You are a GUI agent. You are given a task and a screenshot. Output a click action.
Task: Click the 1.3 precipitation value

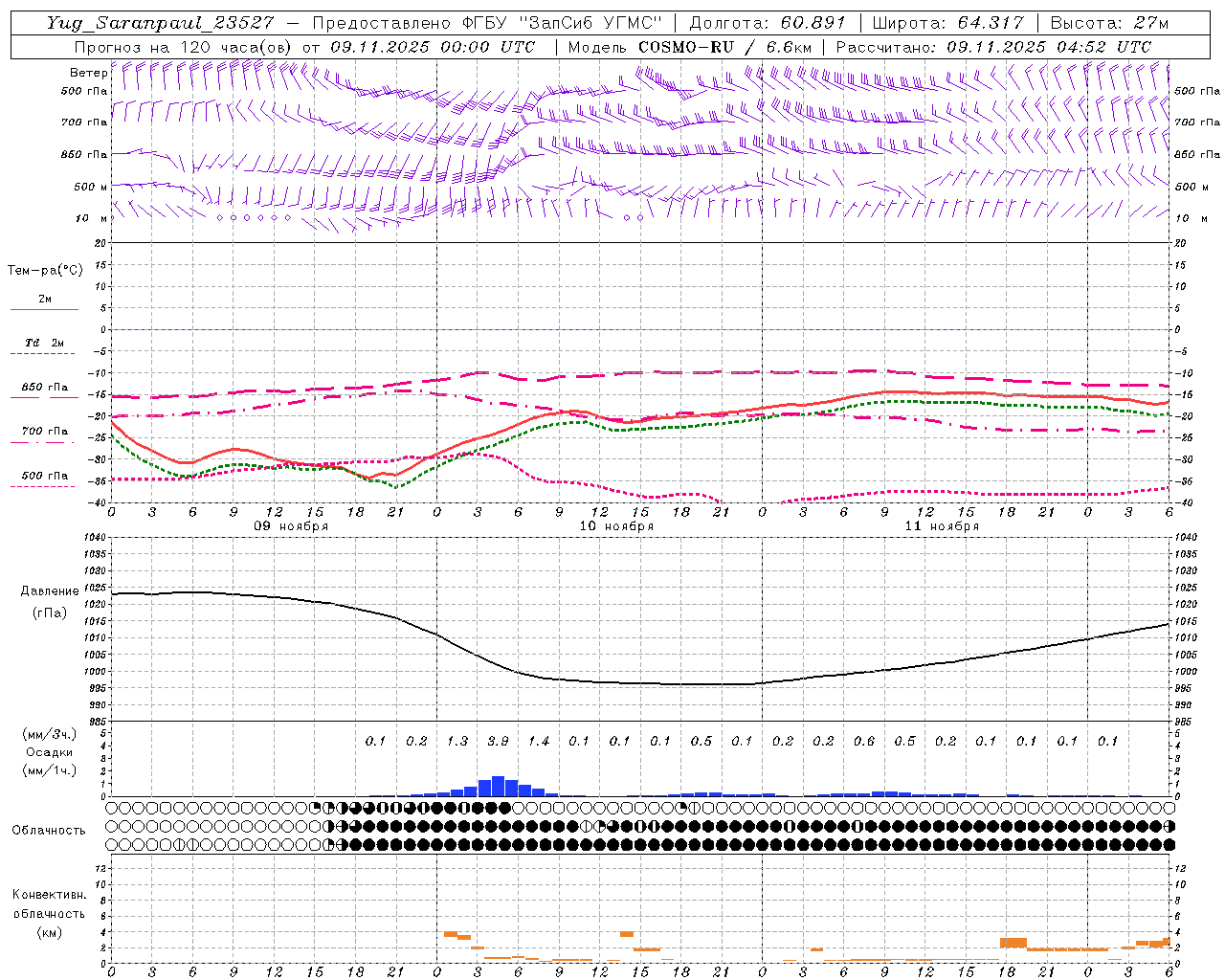457,742
